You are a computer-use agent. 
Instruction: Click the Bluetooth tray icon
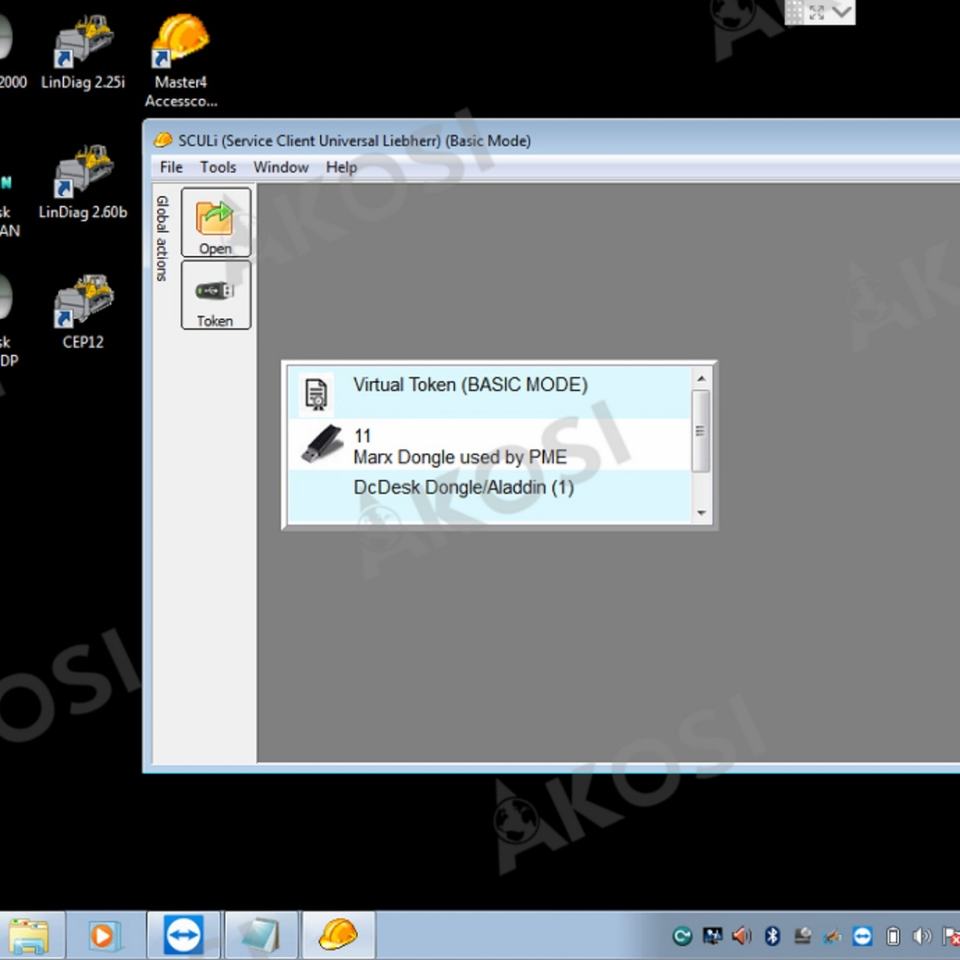point(772,936)
